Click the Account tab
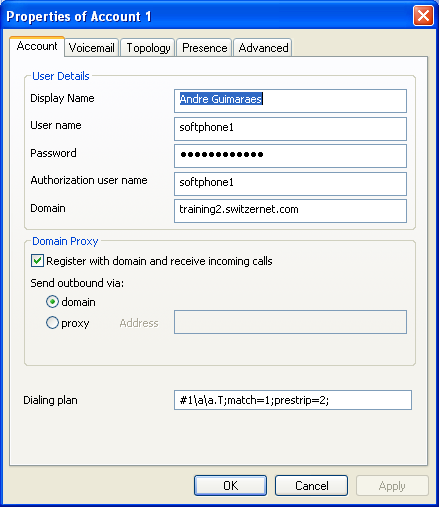Viewport: 439px width, 507px height. [x=37, y=46]
